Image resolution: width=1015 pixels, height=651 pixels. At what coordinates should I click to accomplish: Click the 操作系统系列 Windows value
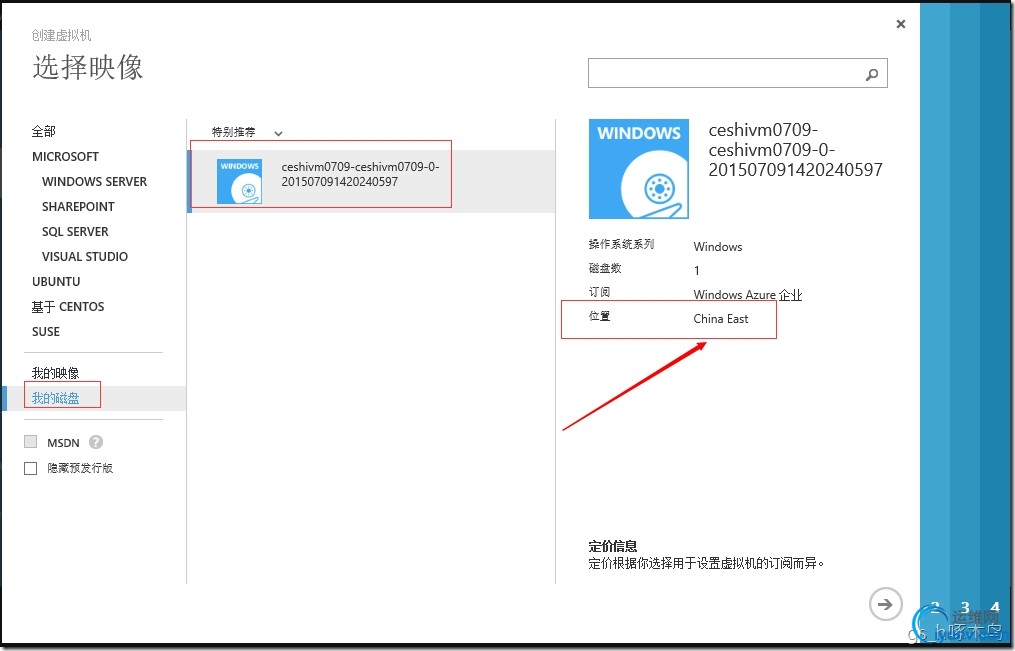[x=717, y=247]
